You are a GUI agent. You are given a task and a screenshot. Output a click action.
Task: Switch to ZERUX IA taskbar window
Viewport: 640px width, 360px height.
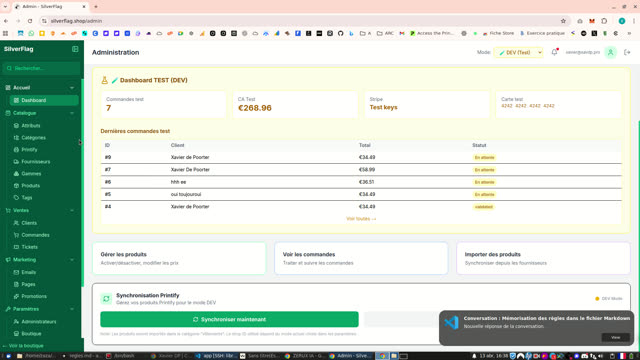pos(305,356)
